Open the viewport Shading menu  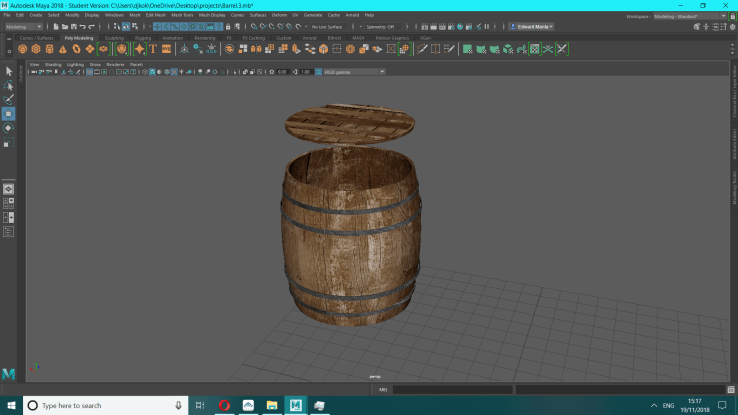click(x=52, y=64)
